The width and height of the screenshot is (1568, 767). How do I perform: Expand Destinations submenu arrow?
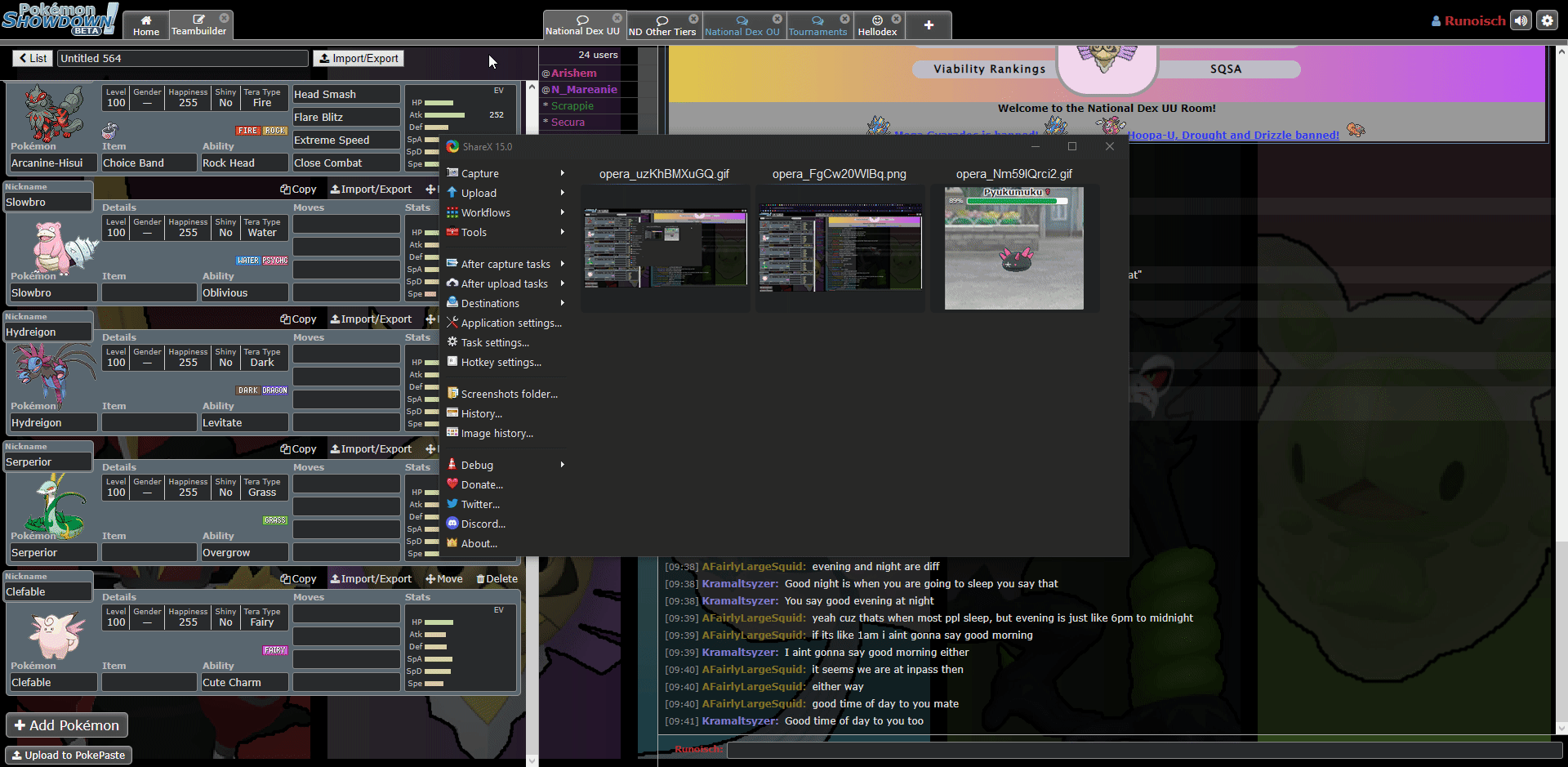[562, 303]
